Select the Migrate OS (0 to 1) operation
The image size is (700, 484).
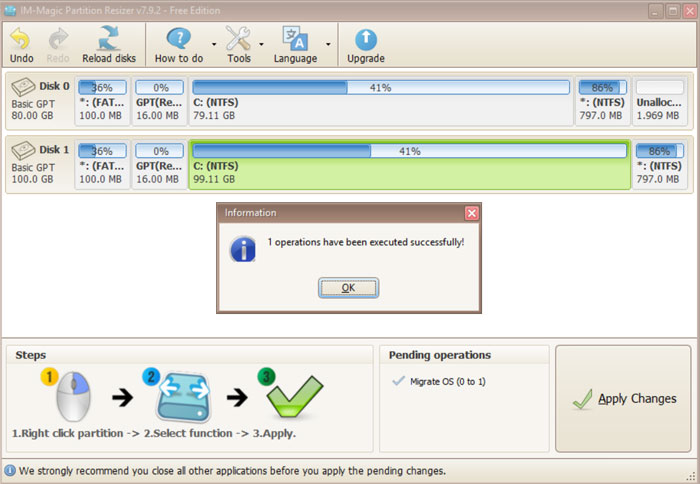point(447,381)
